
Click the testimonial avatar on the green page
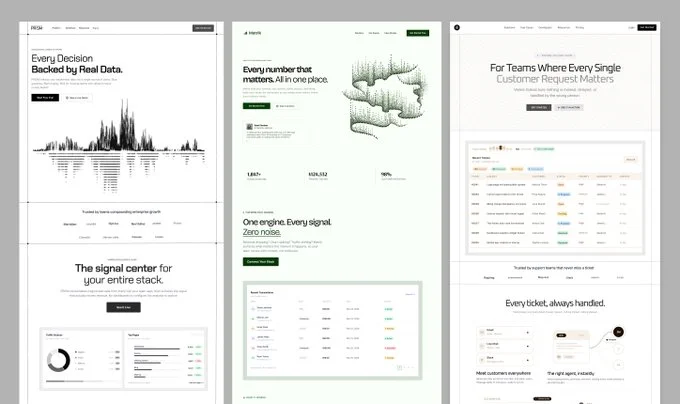click(x=249, y=127)
